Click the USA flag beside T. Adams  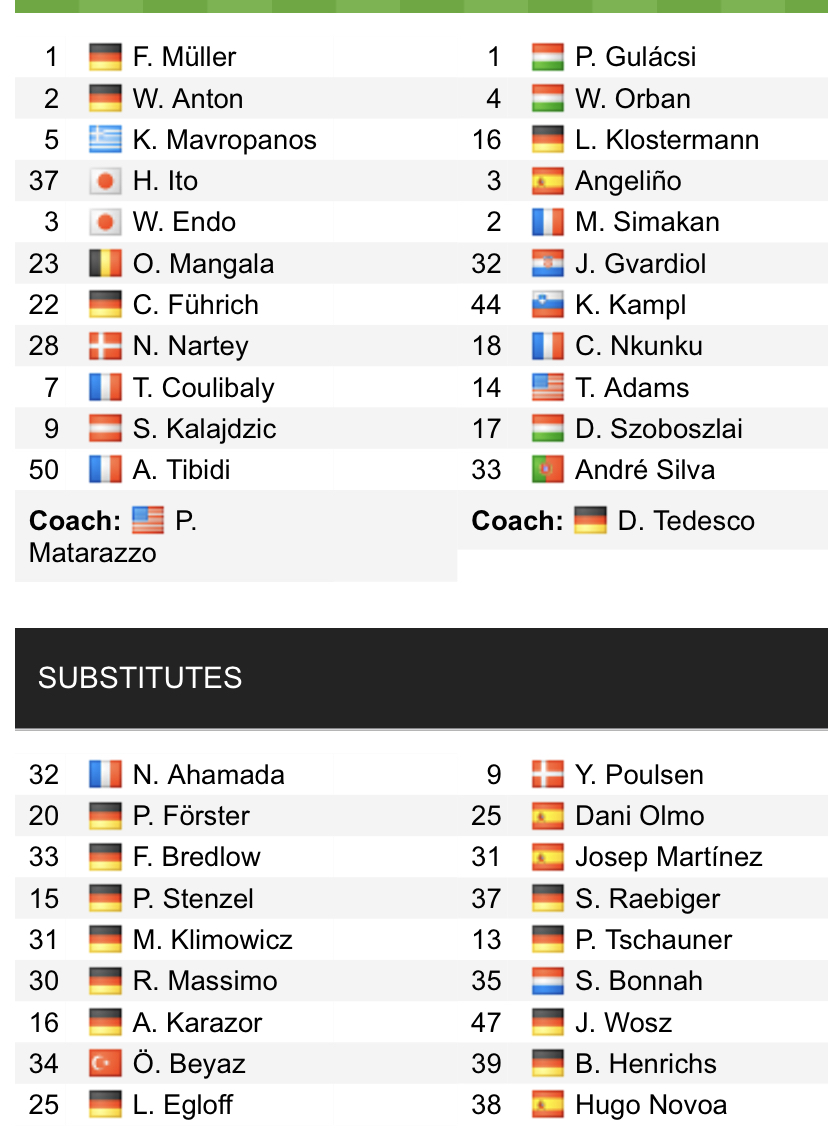point(548,387)
